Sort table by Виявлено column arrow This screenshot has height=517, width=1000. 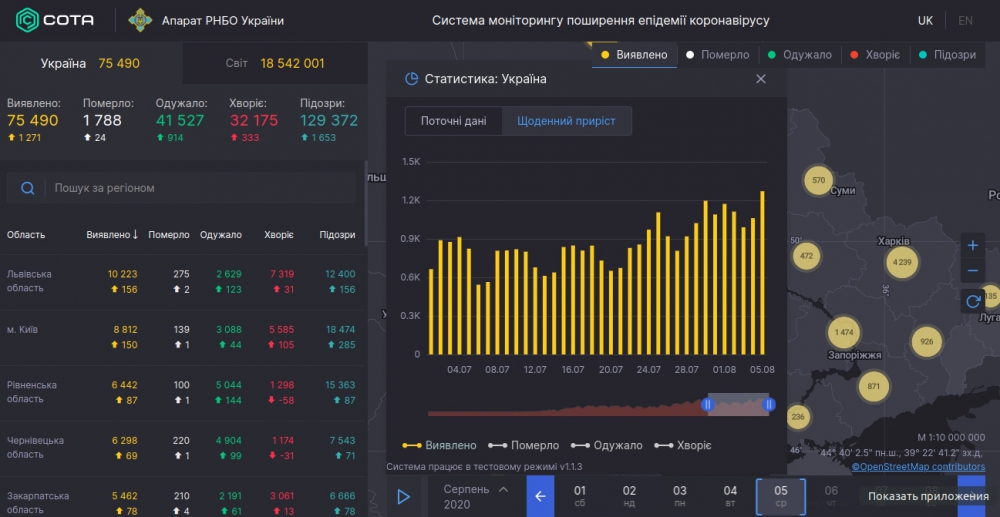pyautogui.click(x=135, y=235)
